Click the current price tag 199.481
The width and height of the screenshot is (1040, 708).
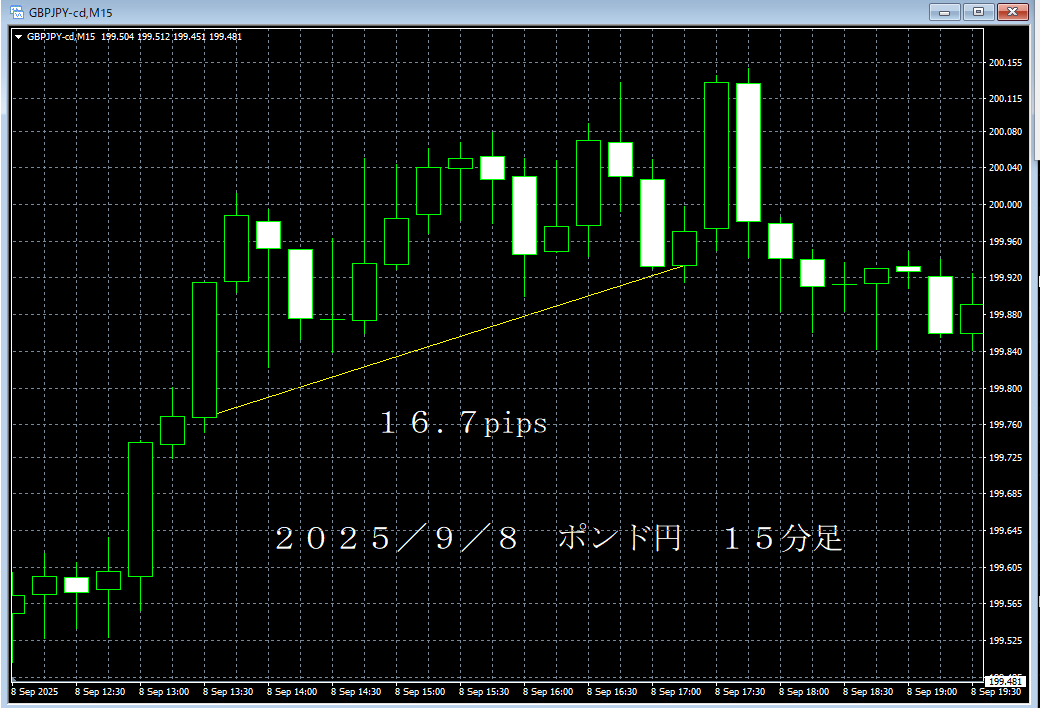tap(1005, 681)
